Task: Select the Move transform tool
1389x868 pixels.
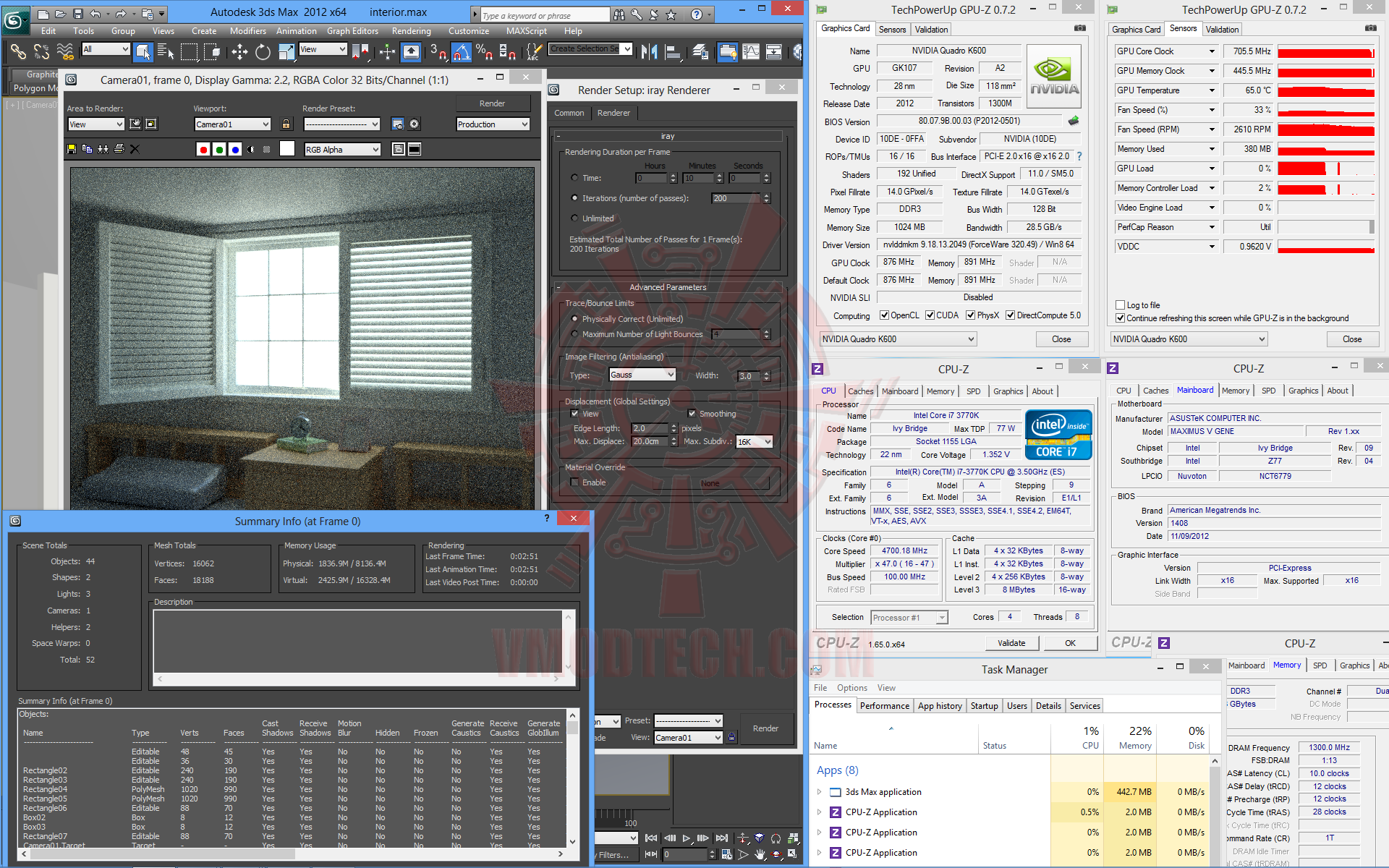Action: tap(239, 52)
